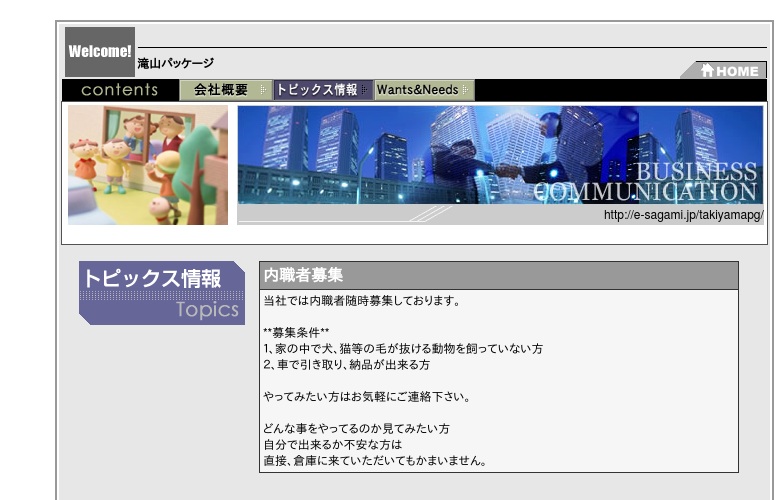Click the clay family illustration image
Screen dimensions: 777x500
(148, 165)
